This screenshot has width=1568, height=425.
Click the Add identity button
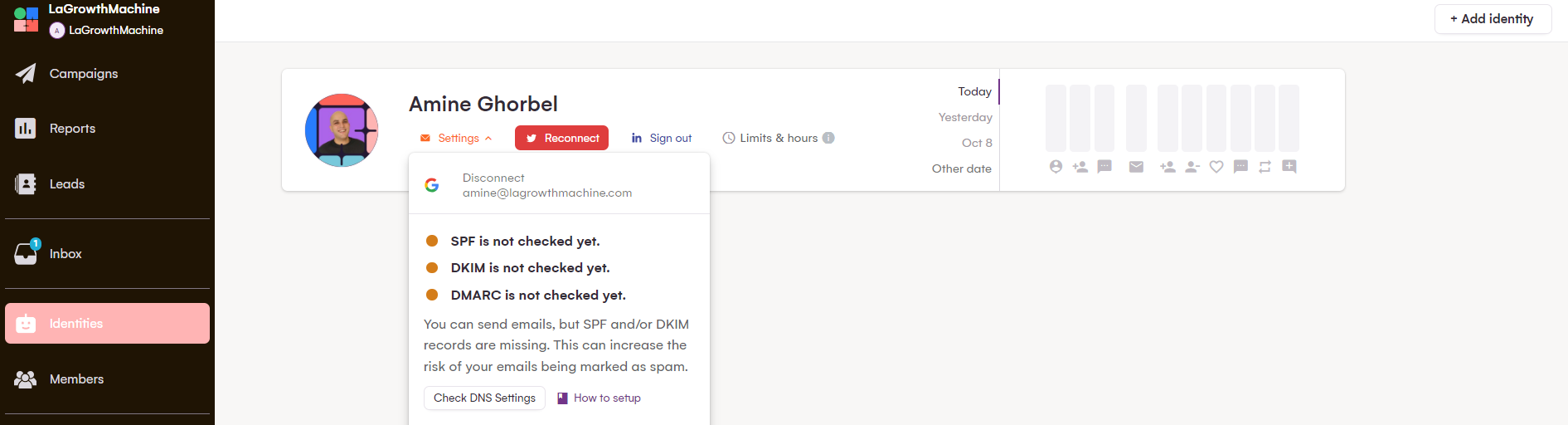tap(1492, 19)
